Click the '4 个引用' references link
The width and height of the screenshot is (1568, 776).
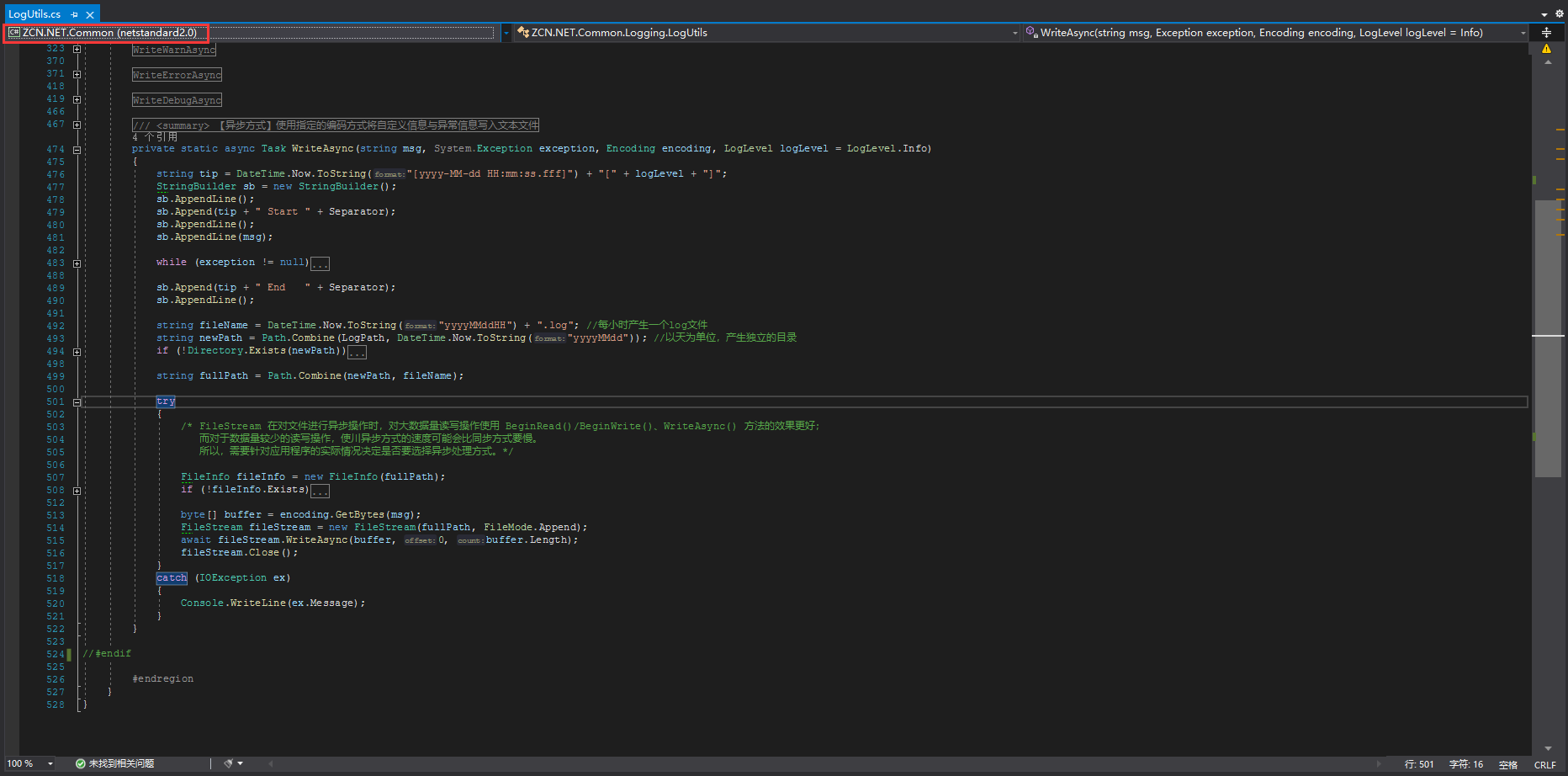[155, 137]
